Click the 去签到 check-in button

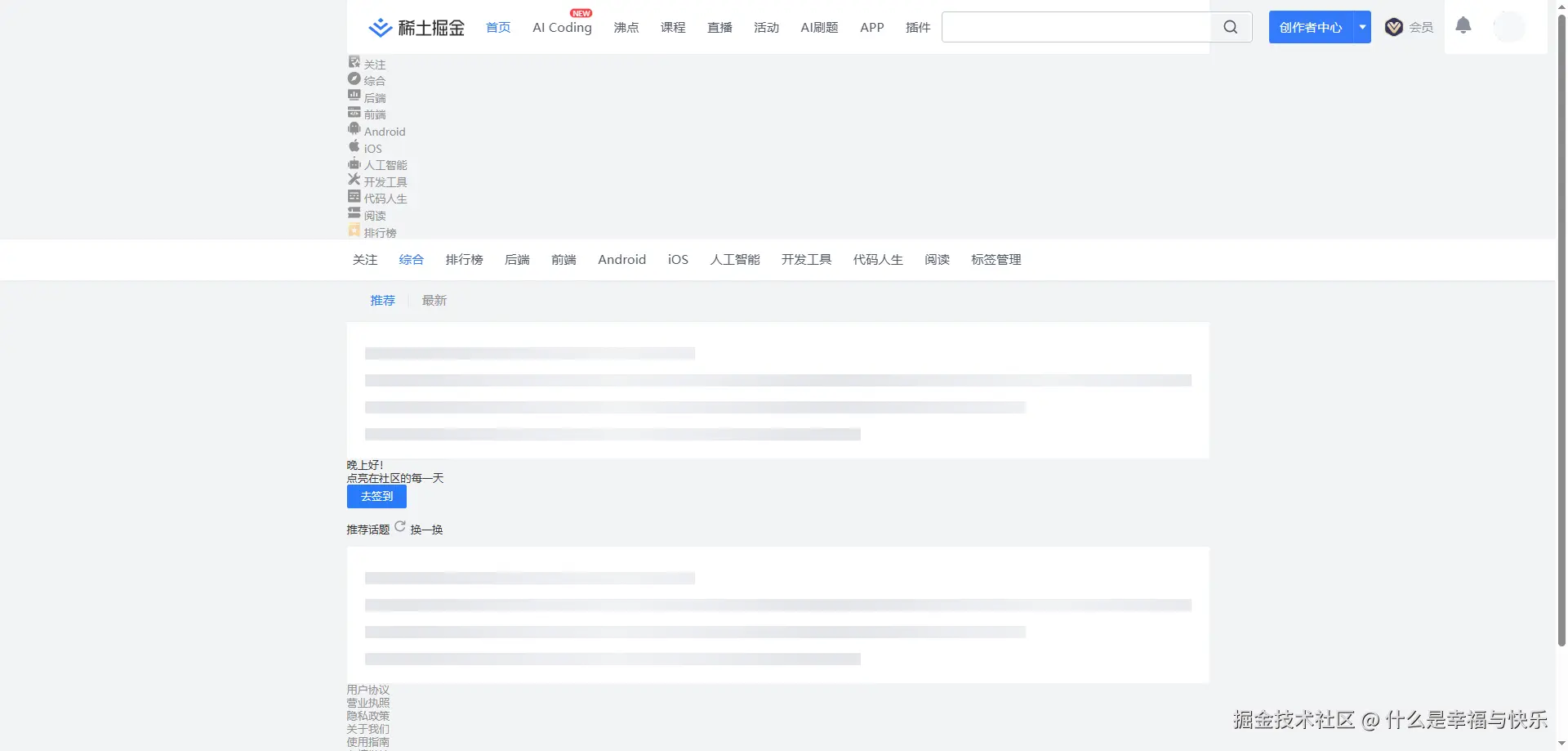(376, 496)
